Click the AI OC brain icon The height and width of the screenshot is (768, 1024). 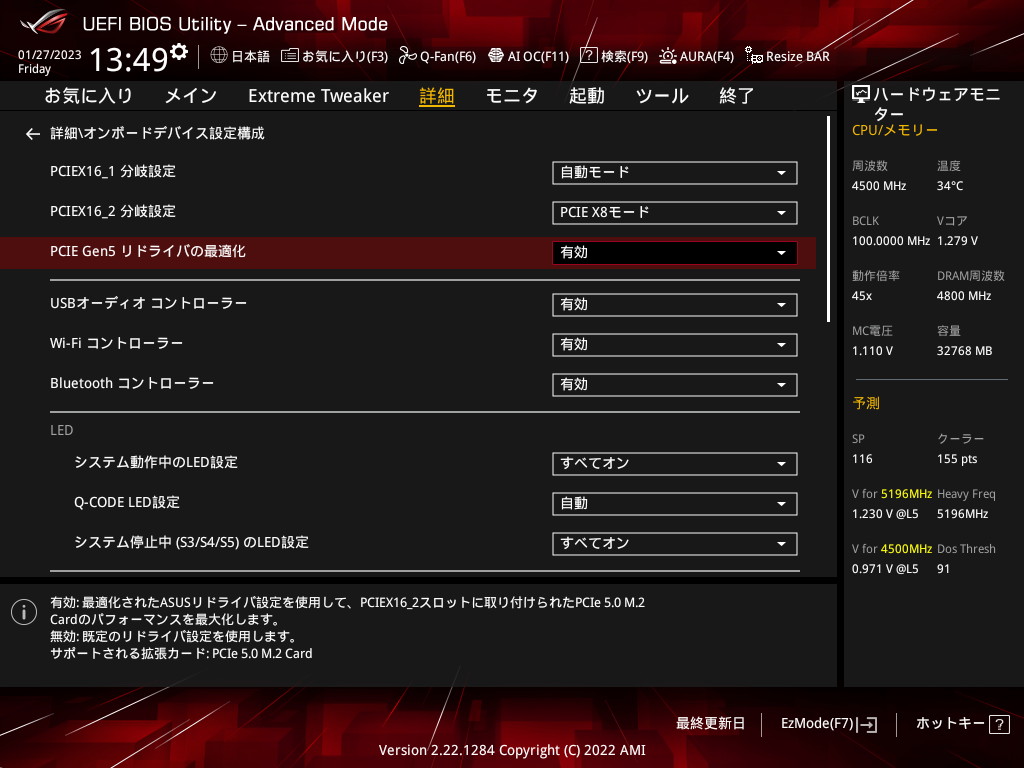click(x=496, y=56)
